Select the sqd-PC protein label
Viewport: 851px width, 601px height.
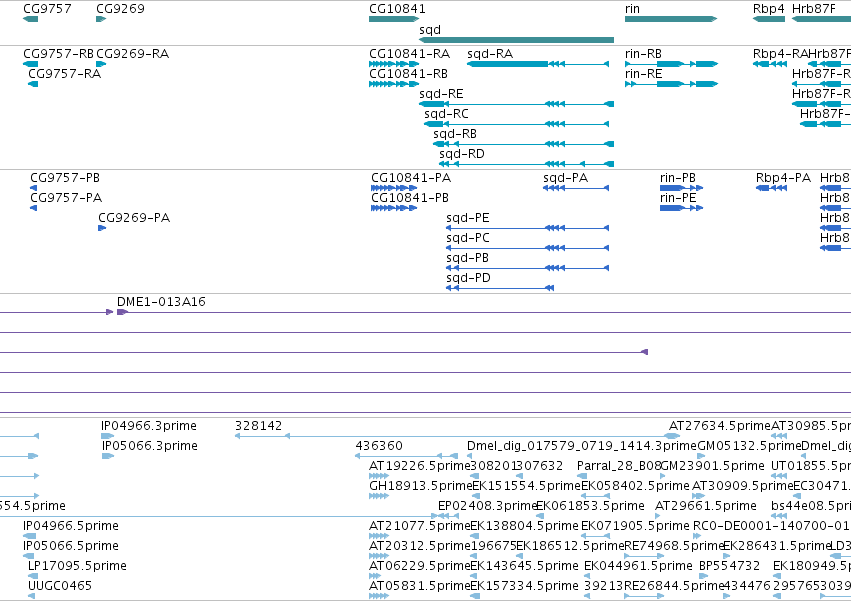pos(468,238)
